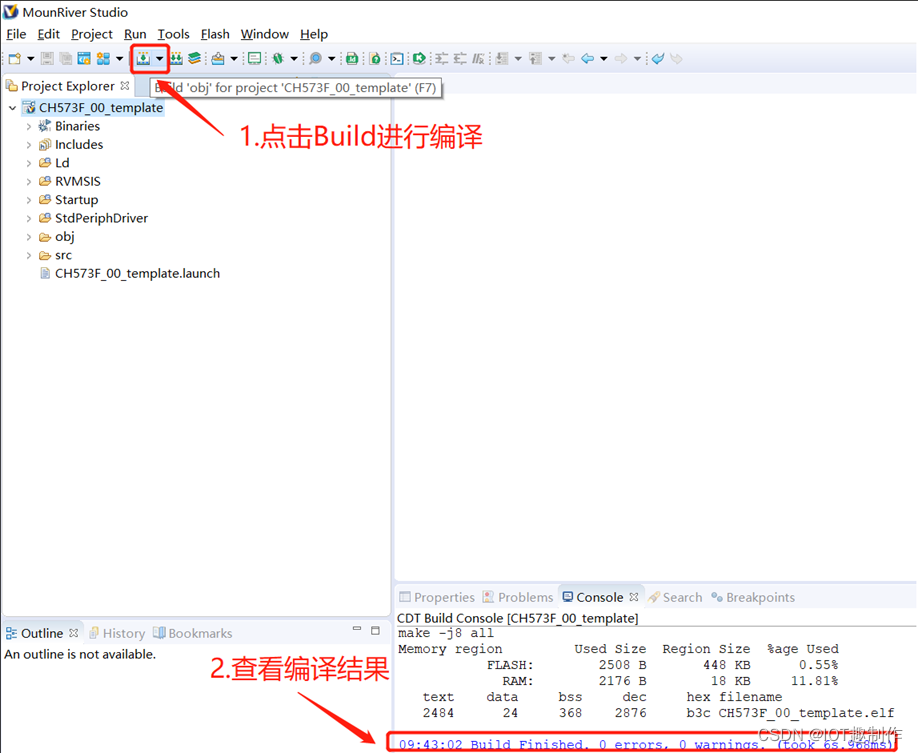Click the Rebuild toolbar icon
This screenshot has height=753, width=918.
[x=176, y=59]
